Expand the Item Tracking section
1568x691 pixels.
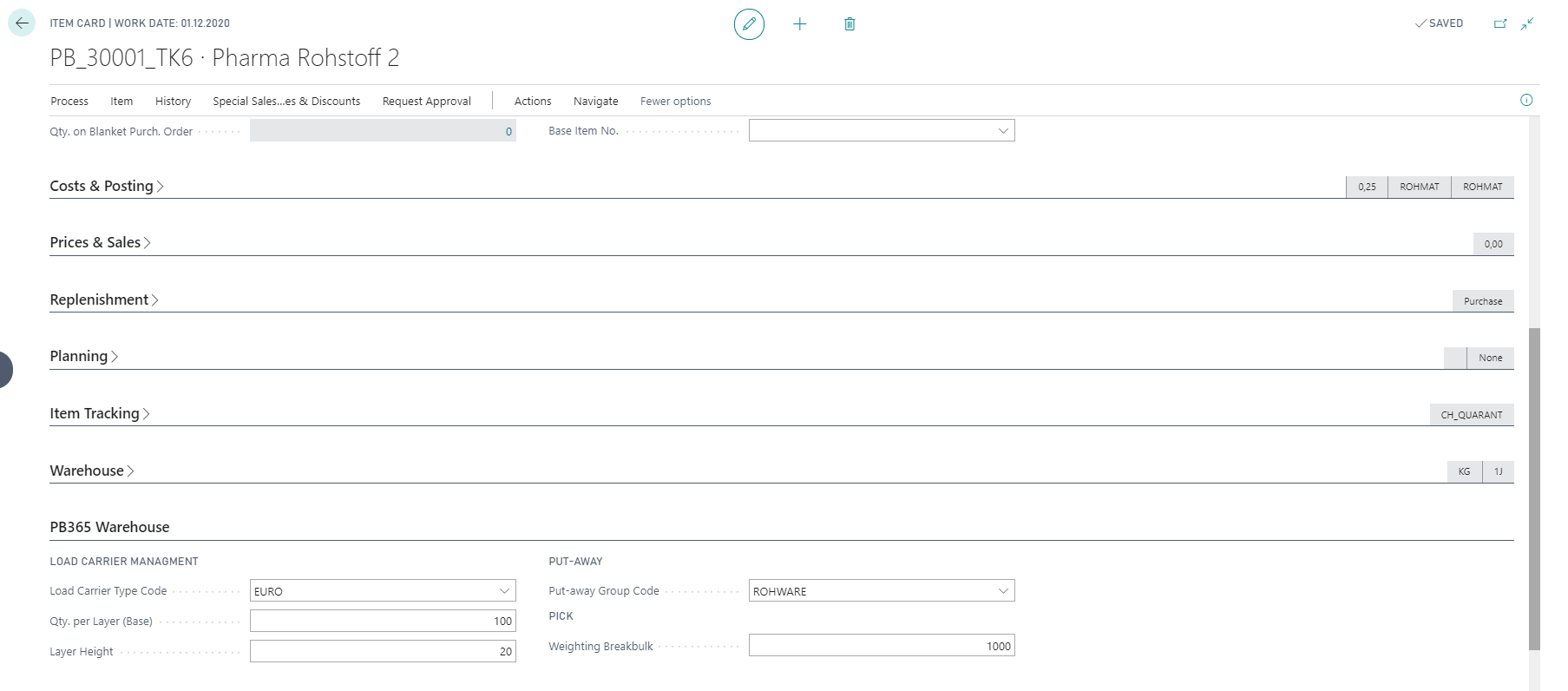100,413
